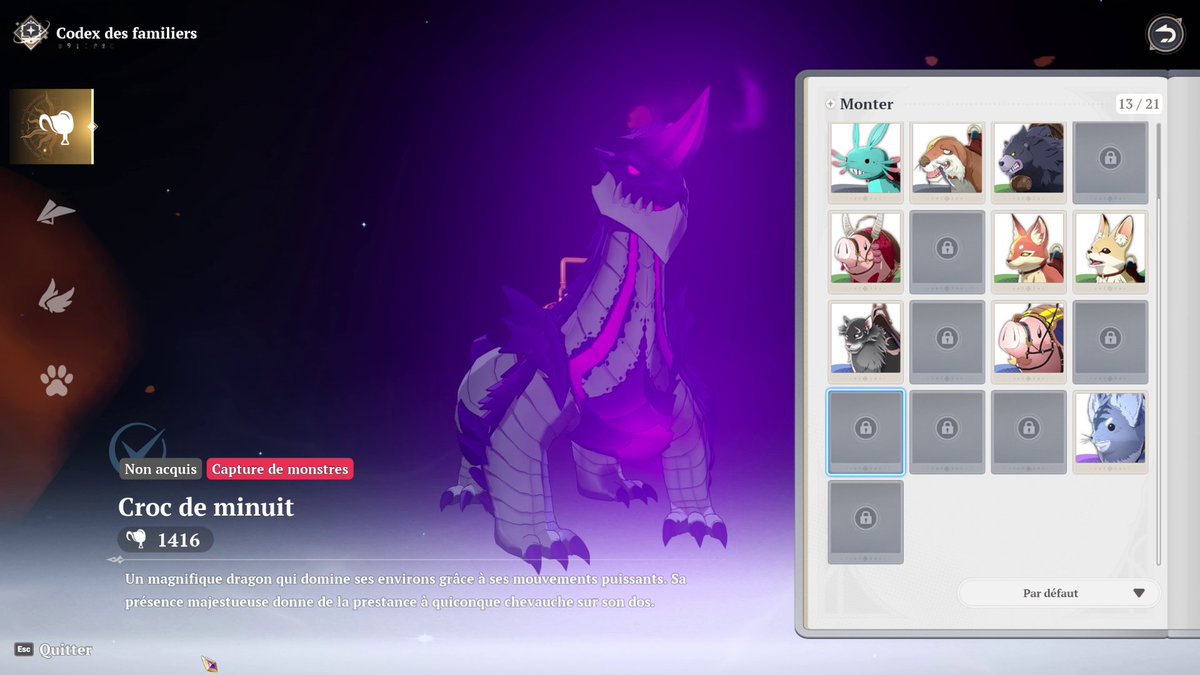Open the paw print pets category
The image size is (1200, 675).
[56, 380]
